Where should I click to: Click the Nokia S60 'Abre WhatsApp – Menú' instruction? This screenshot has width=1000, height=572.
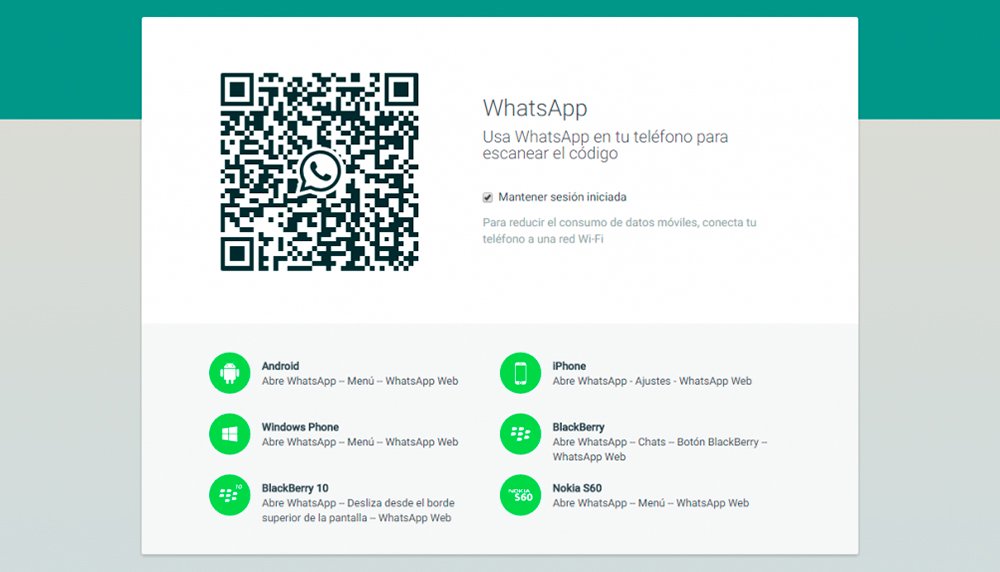pos(651,503)
